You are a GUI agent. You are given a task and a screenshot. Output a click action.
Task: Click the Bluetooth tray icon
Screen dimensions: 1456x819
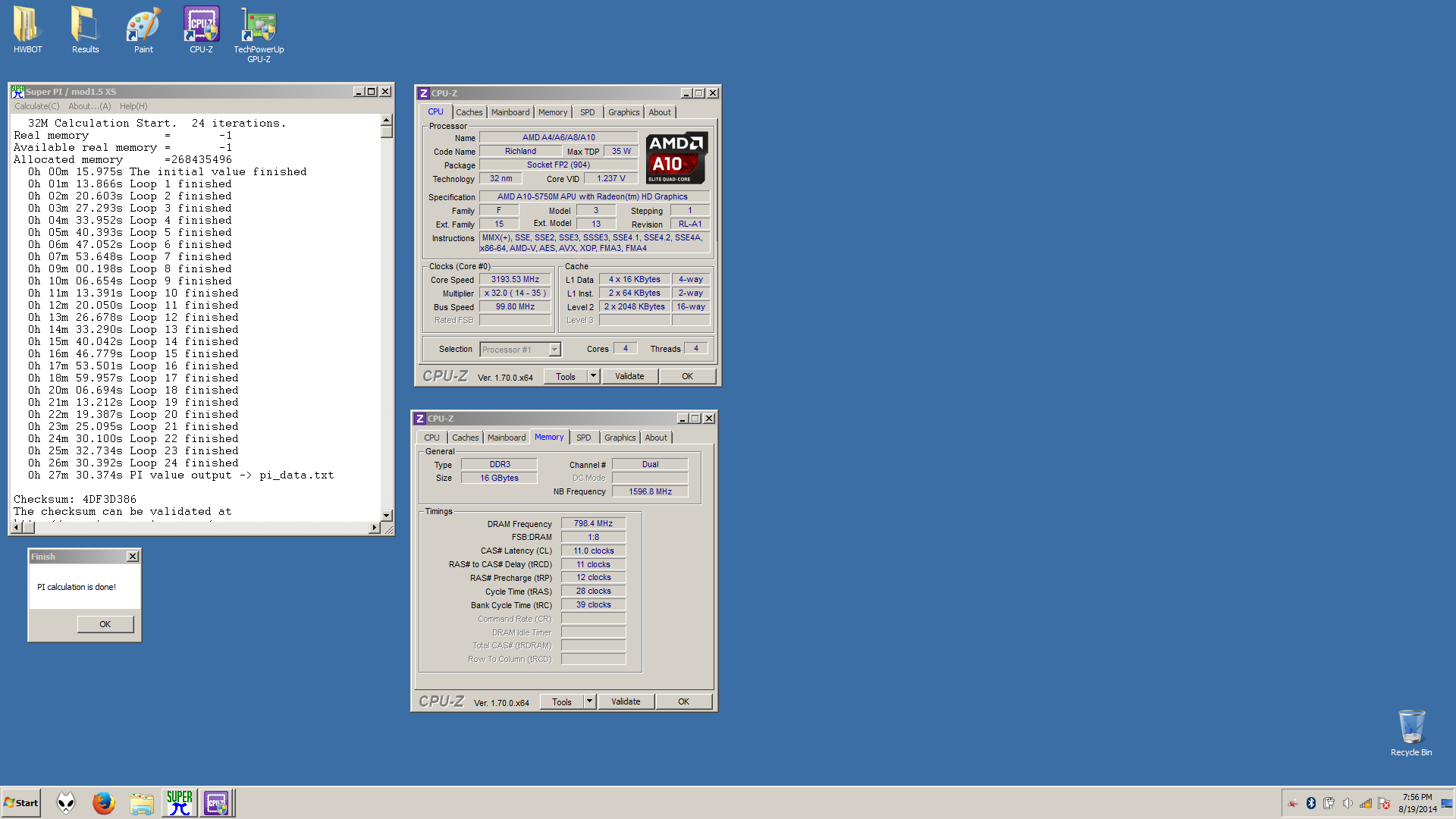(1310, 803)
